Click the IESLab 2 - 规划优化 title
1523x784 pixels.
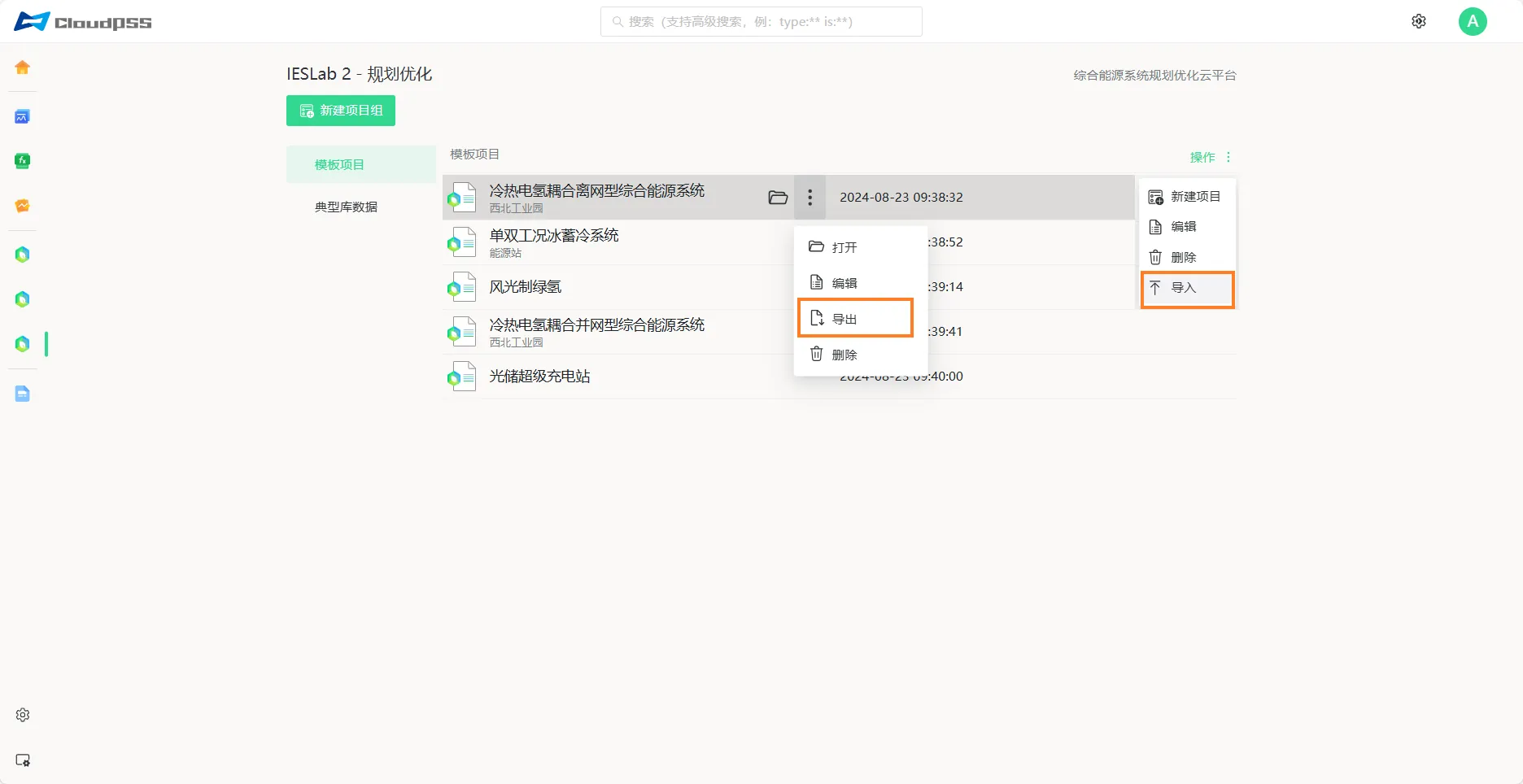tap(359, 74)
